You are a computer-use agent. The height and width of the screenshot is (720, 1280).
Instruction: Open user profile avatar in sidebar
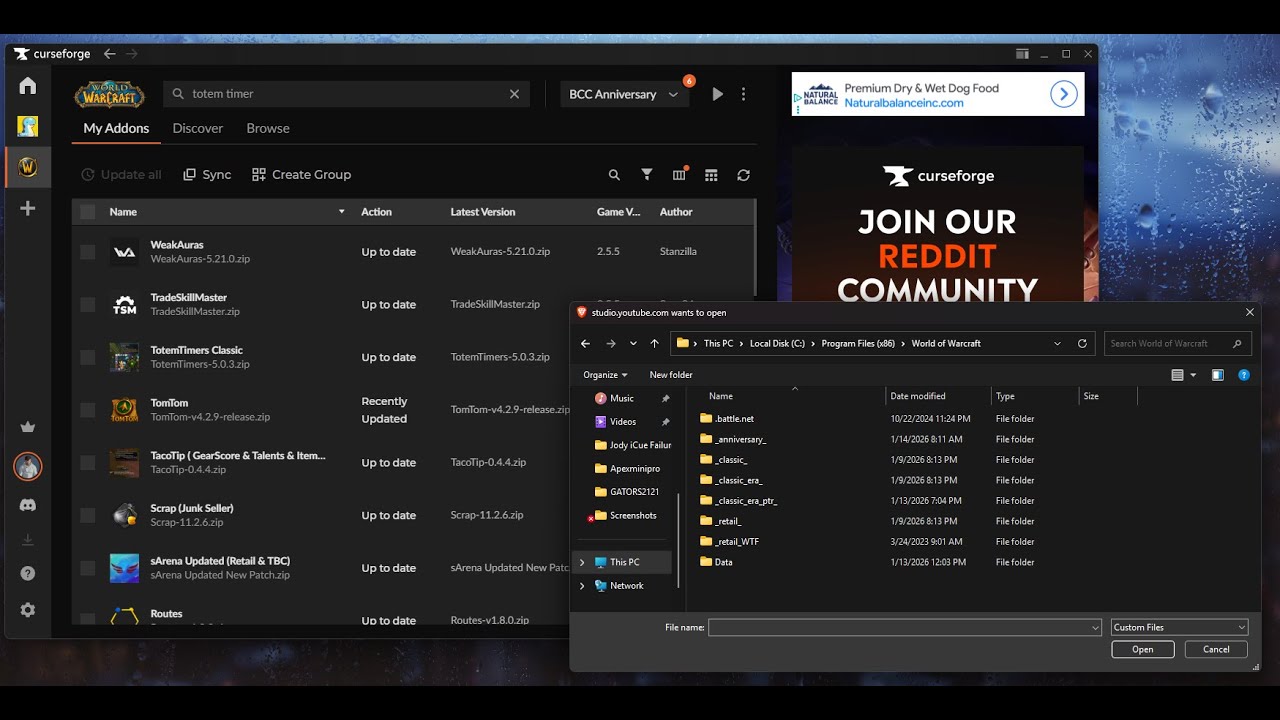click(x=28, y=466)
